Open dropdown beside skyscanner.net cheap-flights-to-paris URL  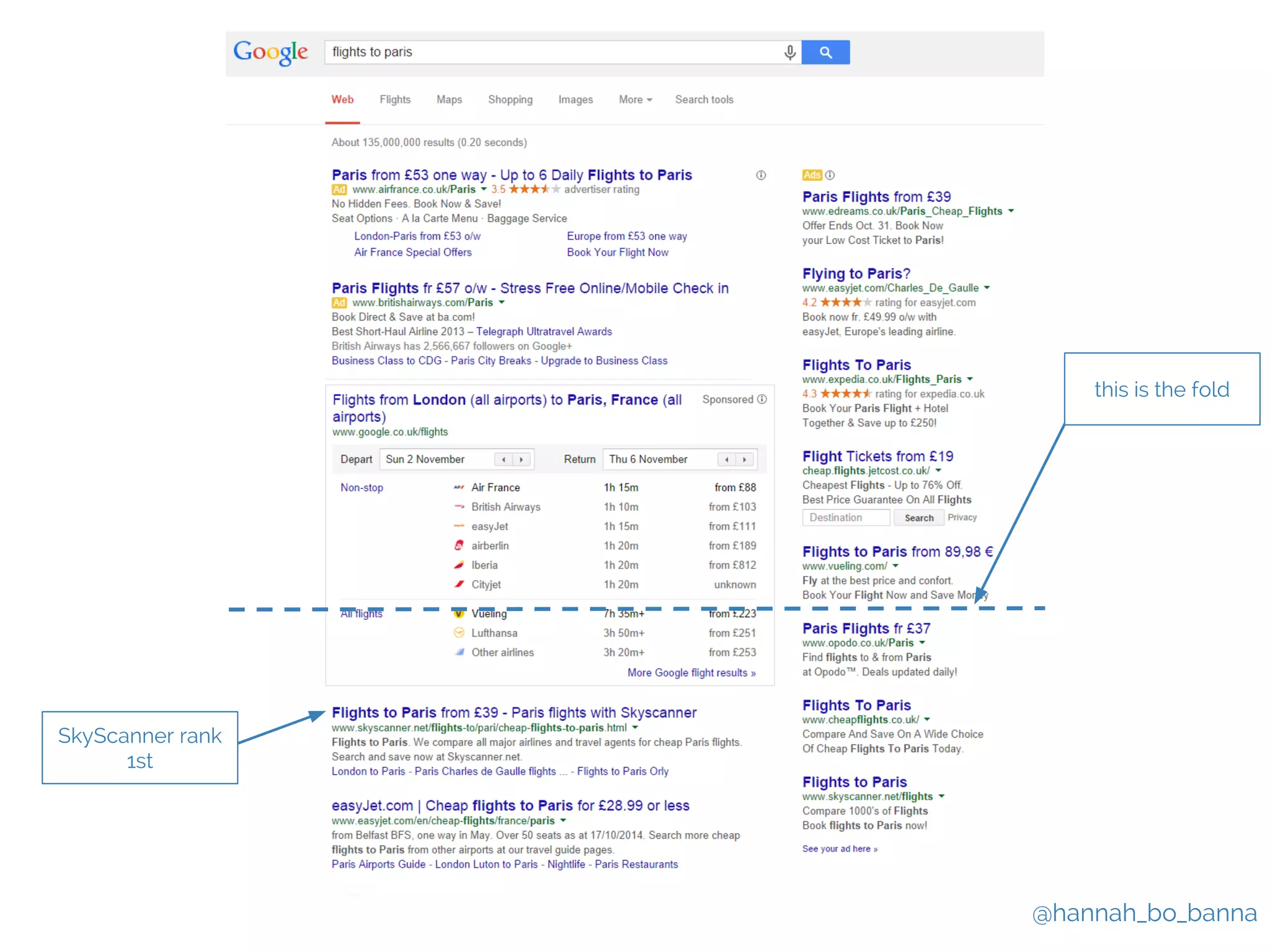coord(635,728)
